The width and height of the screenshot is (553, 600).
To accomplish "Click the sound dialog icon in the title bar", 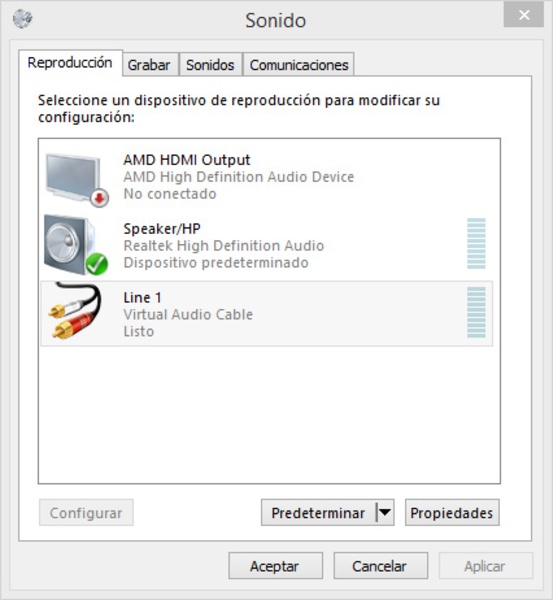I will point(22,18).
